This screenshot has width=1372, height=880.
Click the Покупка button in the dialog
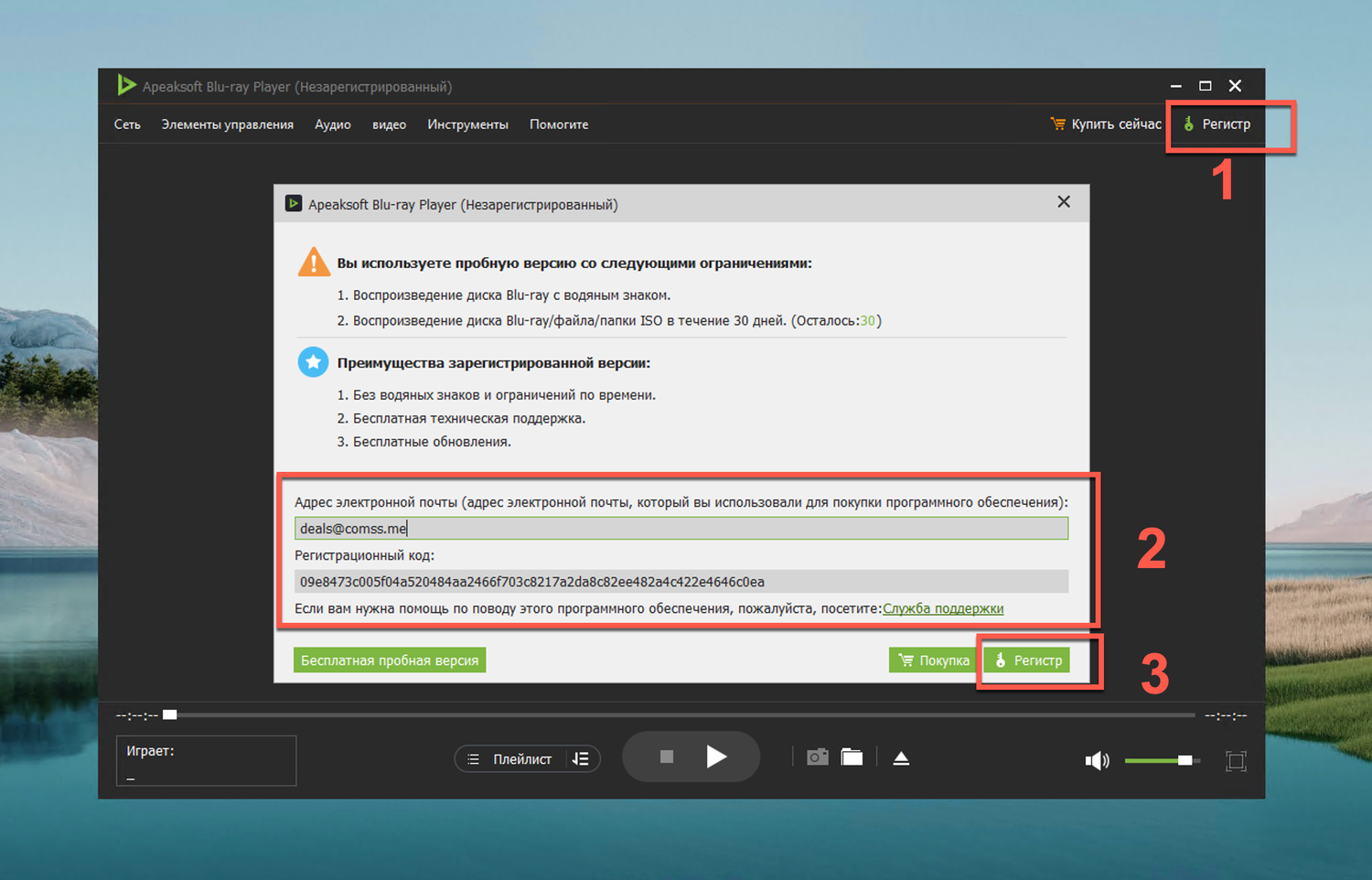[x=934, y=660]
